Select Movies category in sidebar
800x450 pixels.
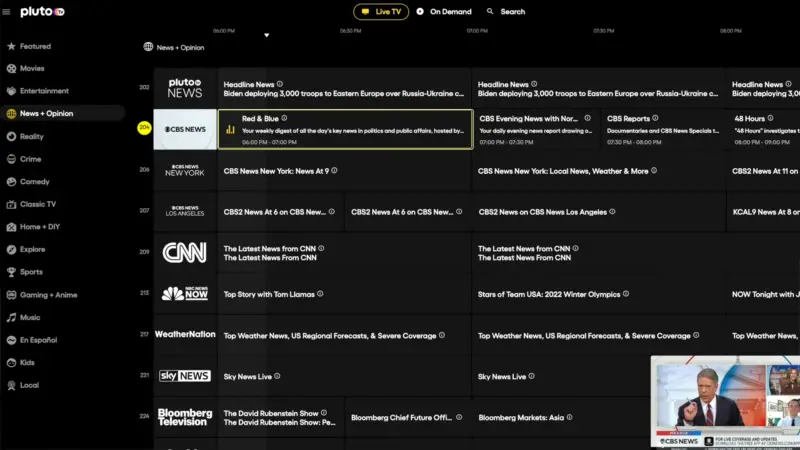point(32,69)
